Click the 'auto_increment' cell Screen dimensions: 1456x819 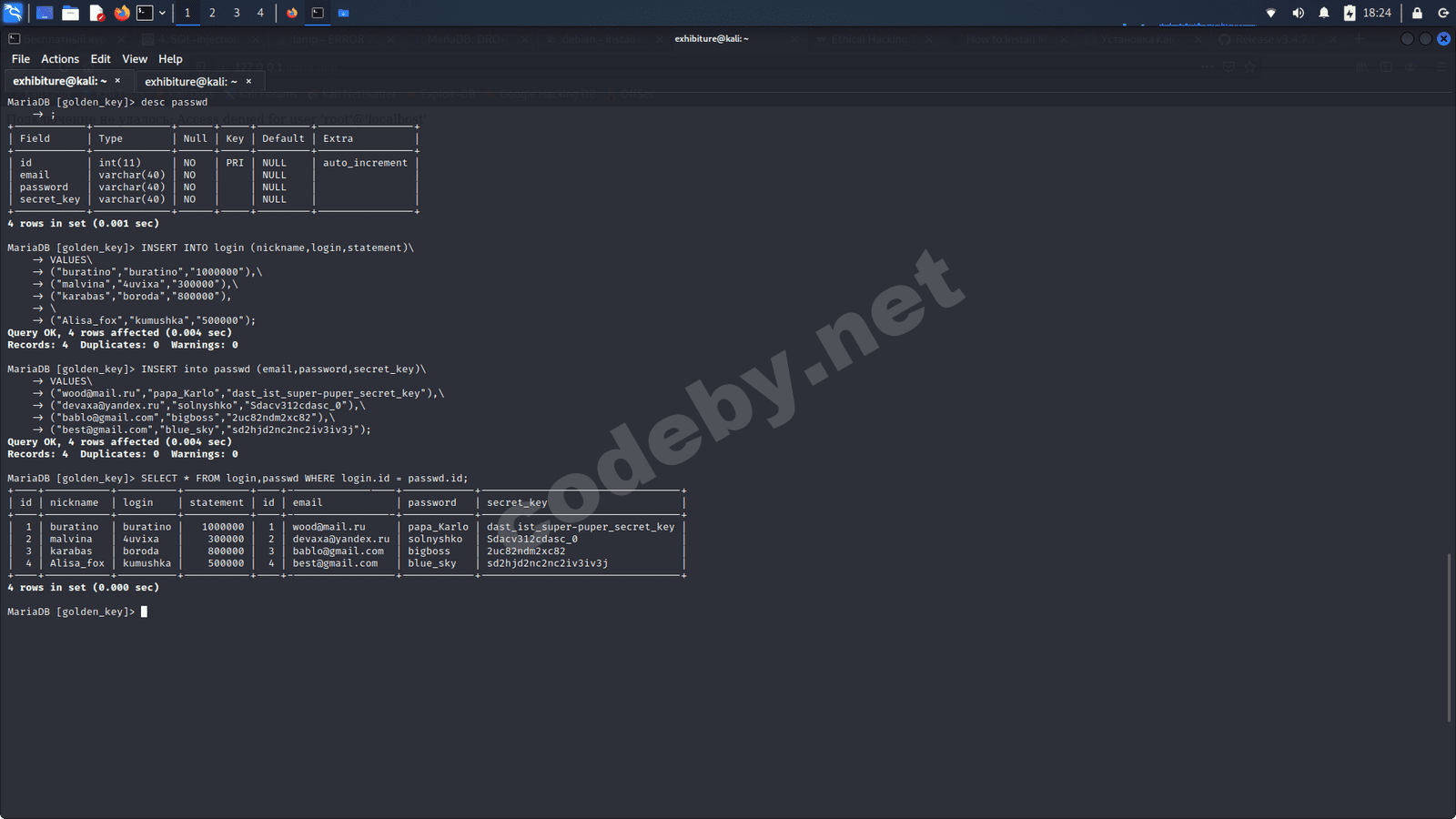pyautogui.click(x=365, y=163)
